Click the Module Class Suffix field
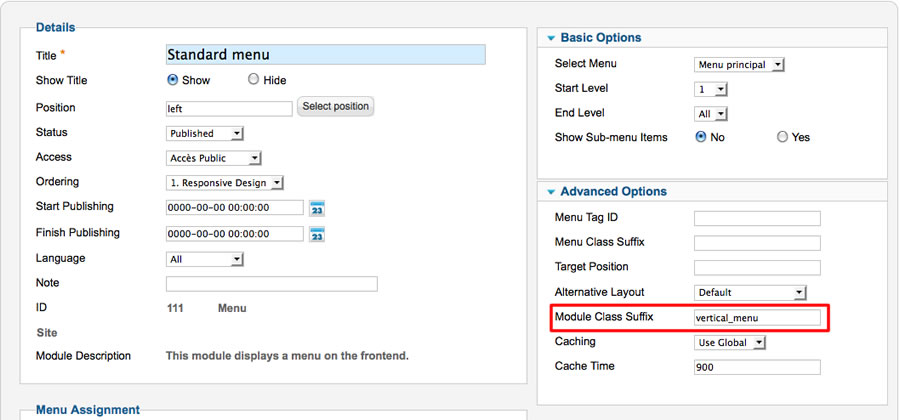 757,318
